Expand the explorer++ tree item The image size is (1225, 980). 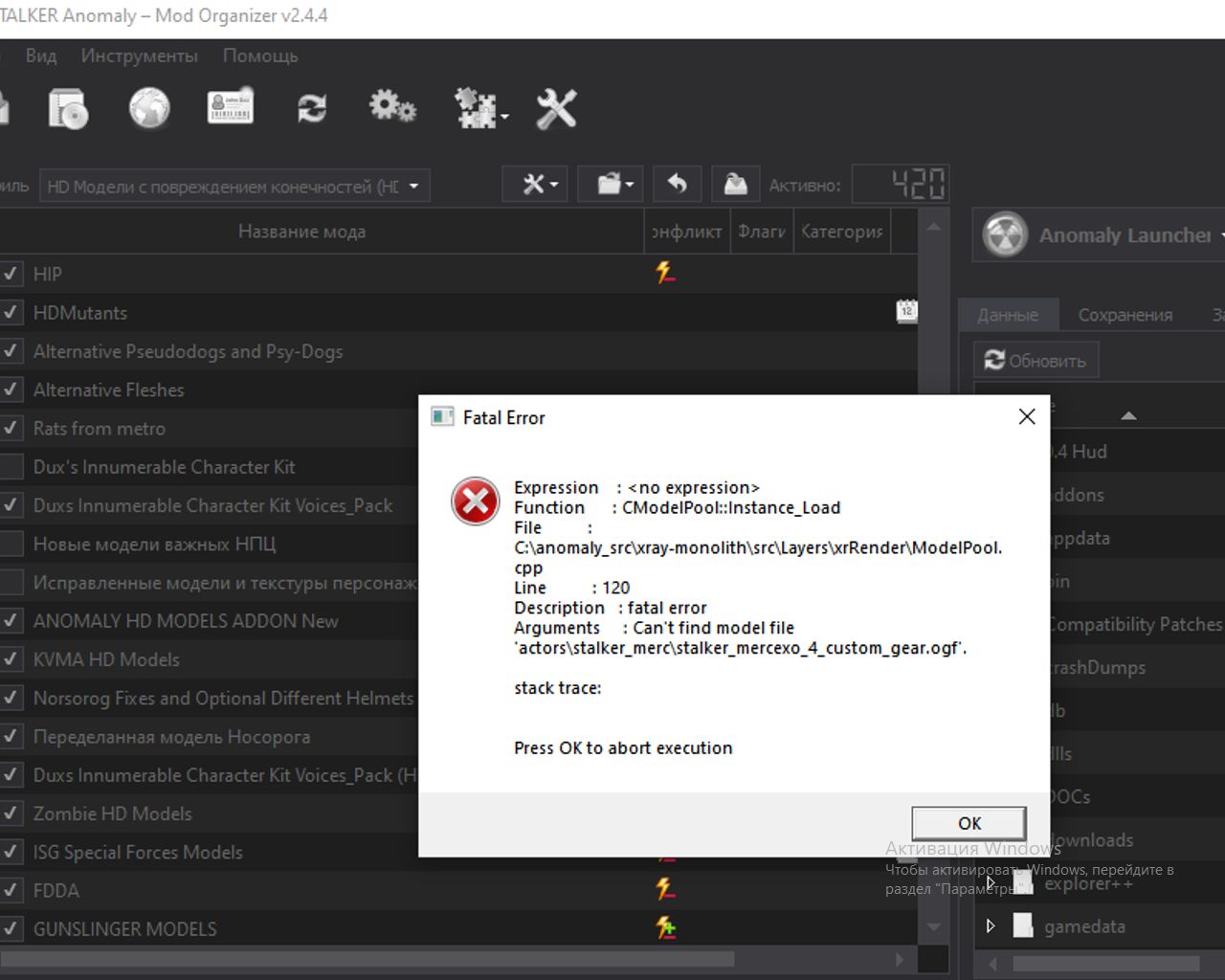point(991,882)
